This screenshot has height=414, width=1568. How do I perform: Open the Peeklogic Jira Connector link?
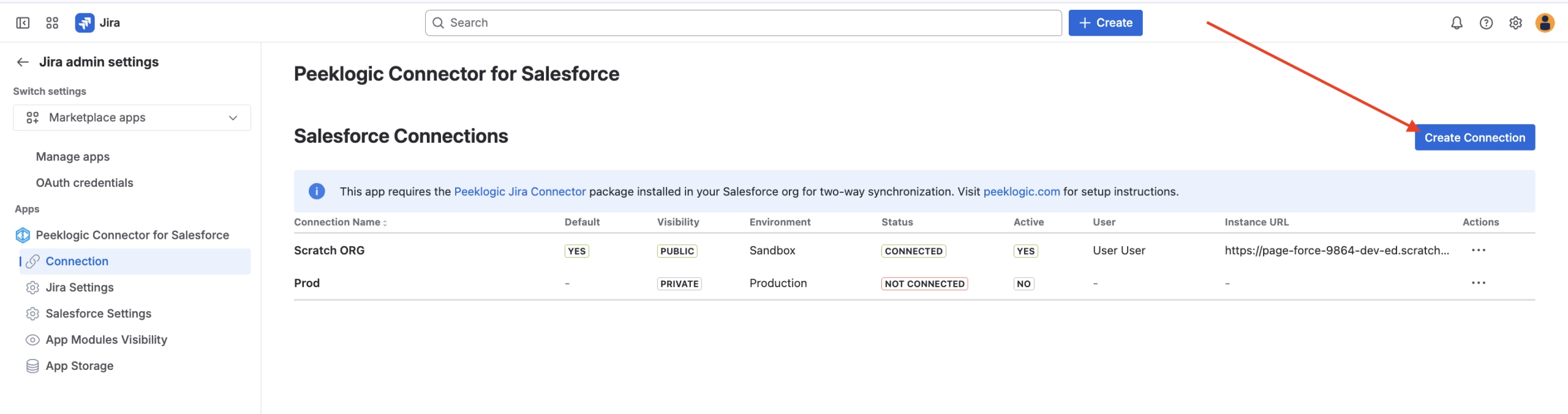coord(519,192)
